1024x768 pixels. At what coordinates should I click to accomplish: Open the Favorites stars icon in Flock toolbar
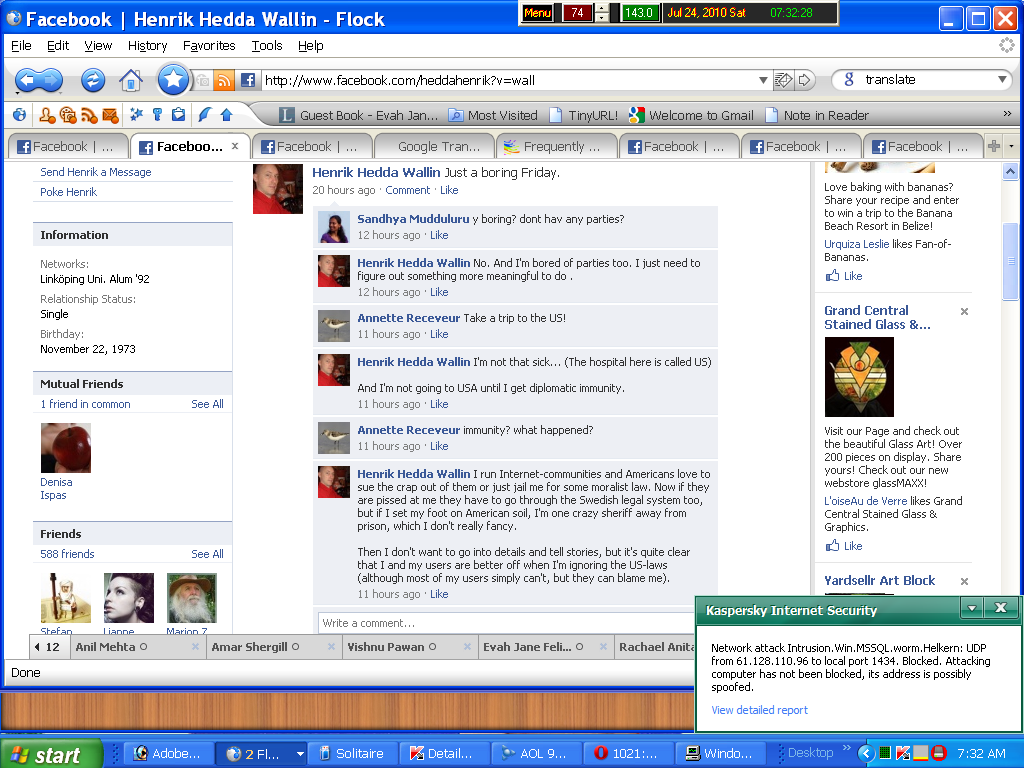point(136,115)
